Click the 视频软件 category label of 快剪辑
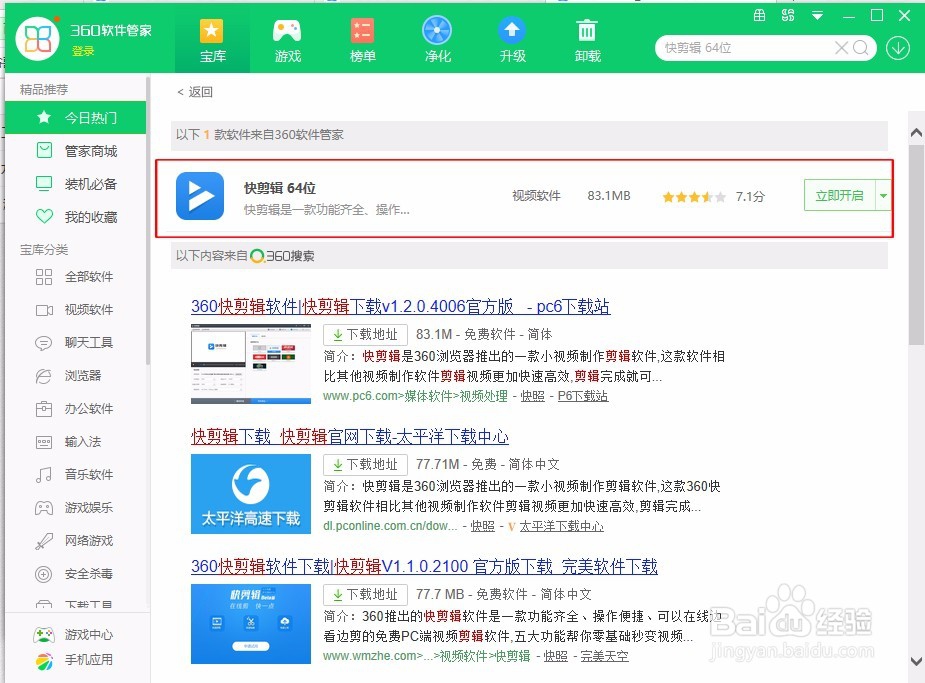925x683 pixels. [536, 196]
